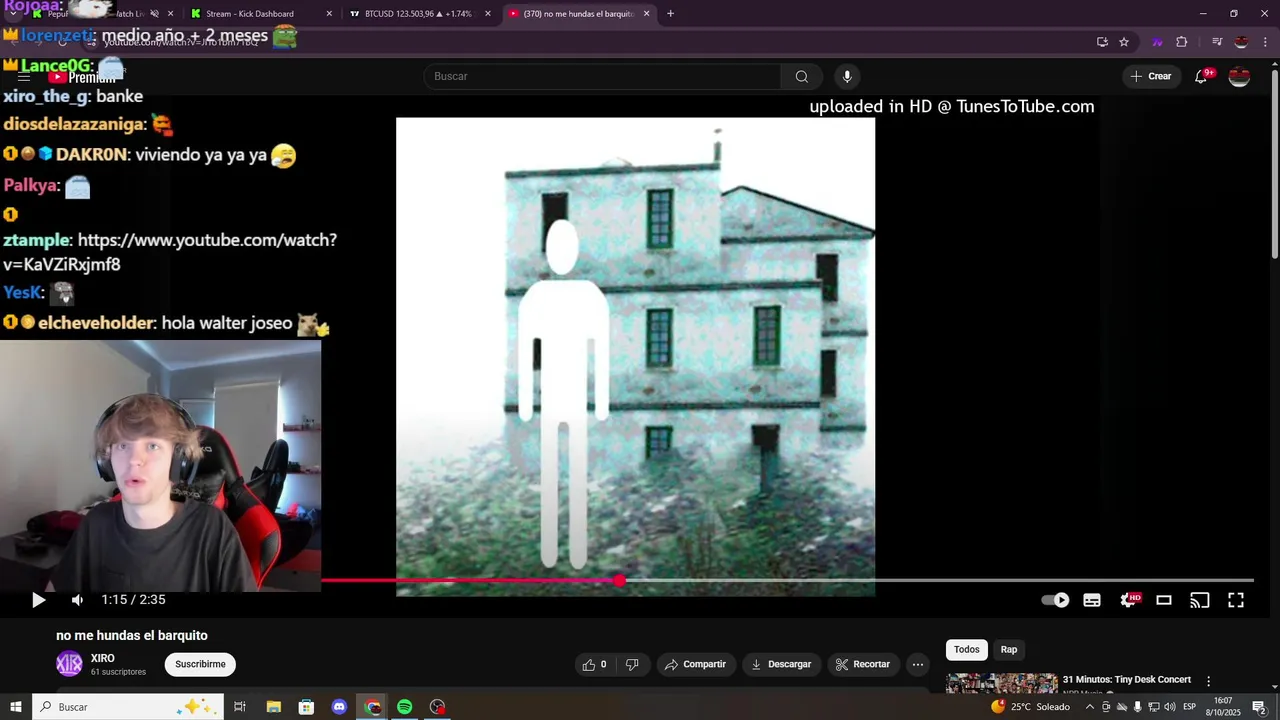This screenshot has width=1280, height=720.
Task: Open the player settings gear
Action: [x=1129, y=600]
